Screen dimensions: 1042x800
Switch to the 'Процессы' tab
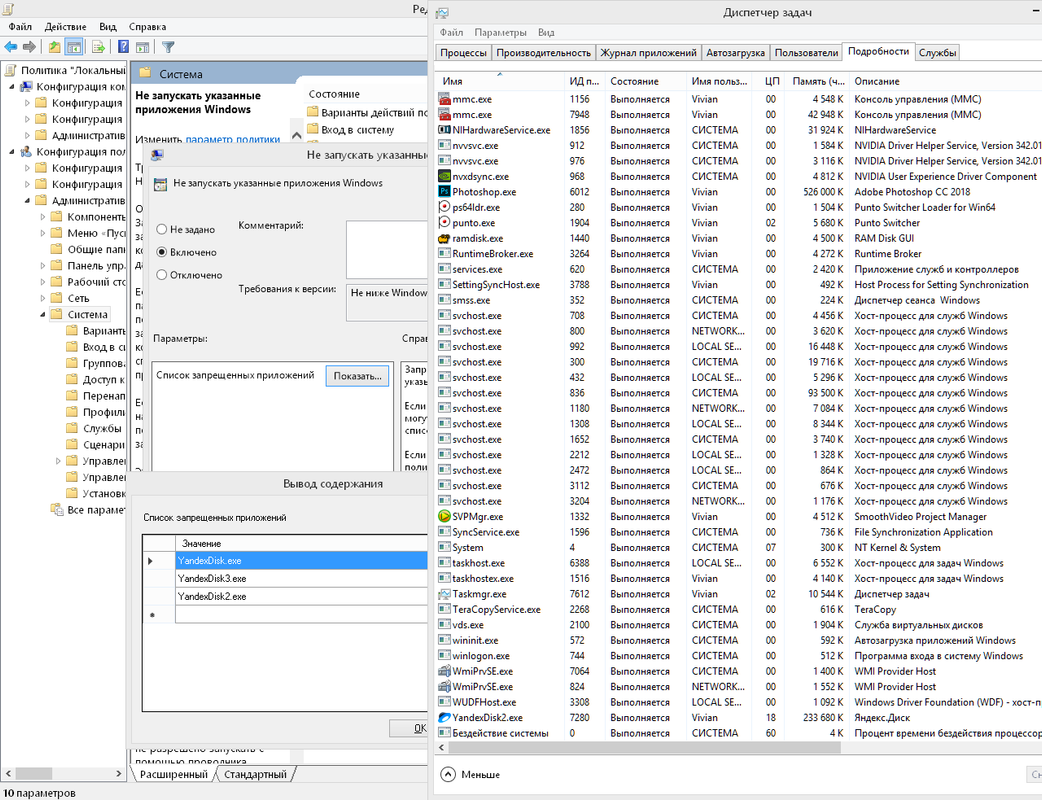[463, 52]
